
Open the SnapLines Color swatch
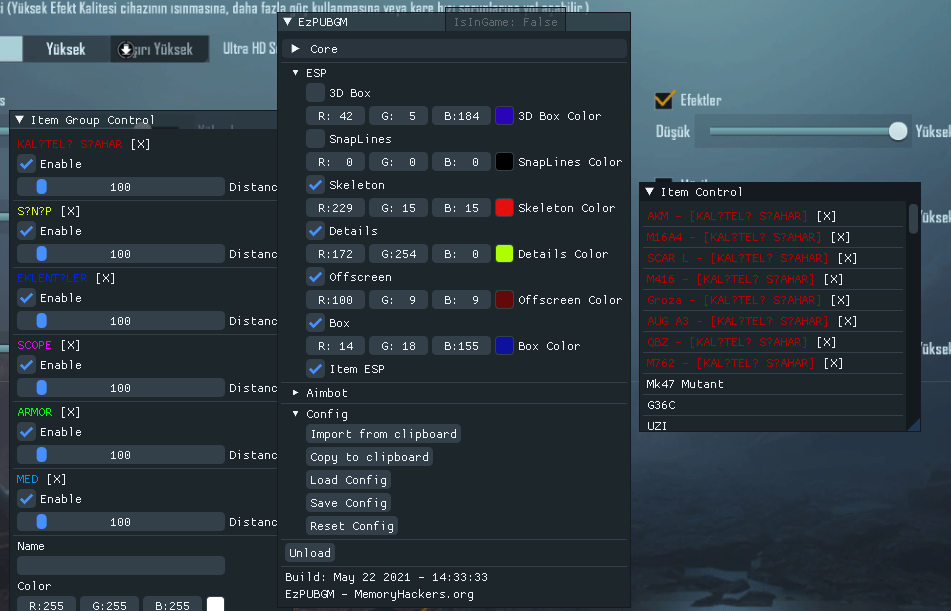505,162
